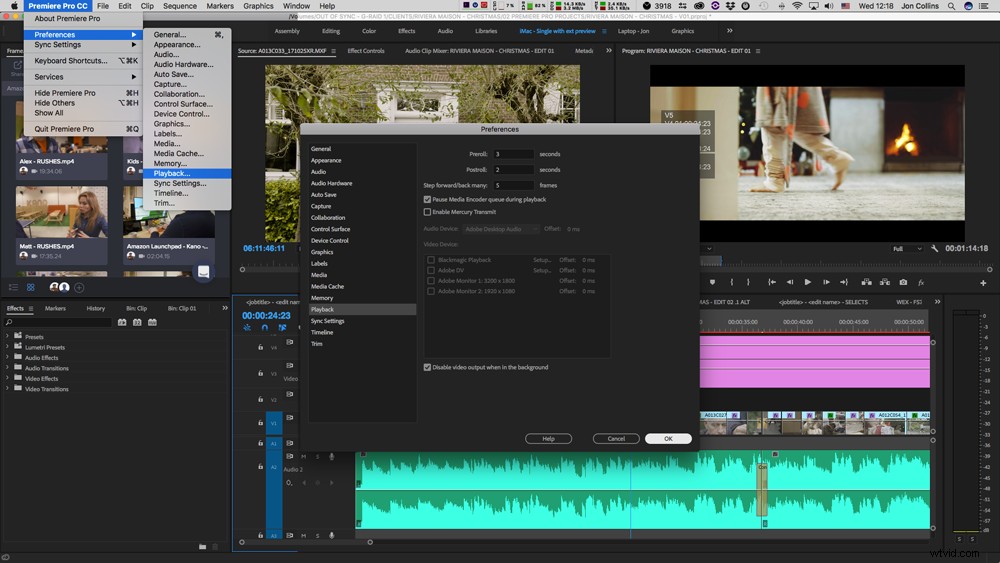Click the OK button in Preferences
The width and height of the screenshot is (1000, 563).
pyautogui.click(x=668, y=439)
